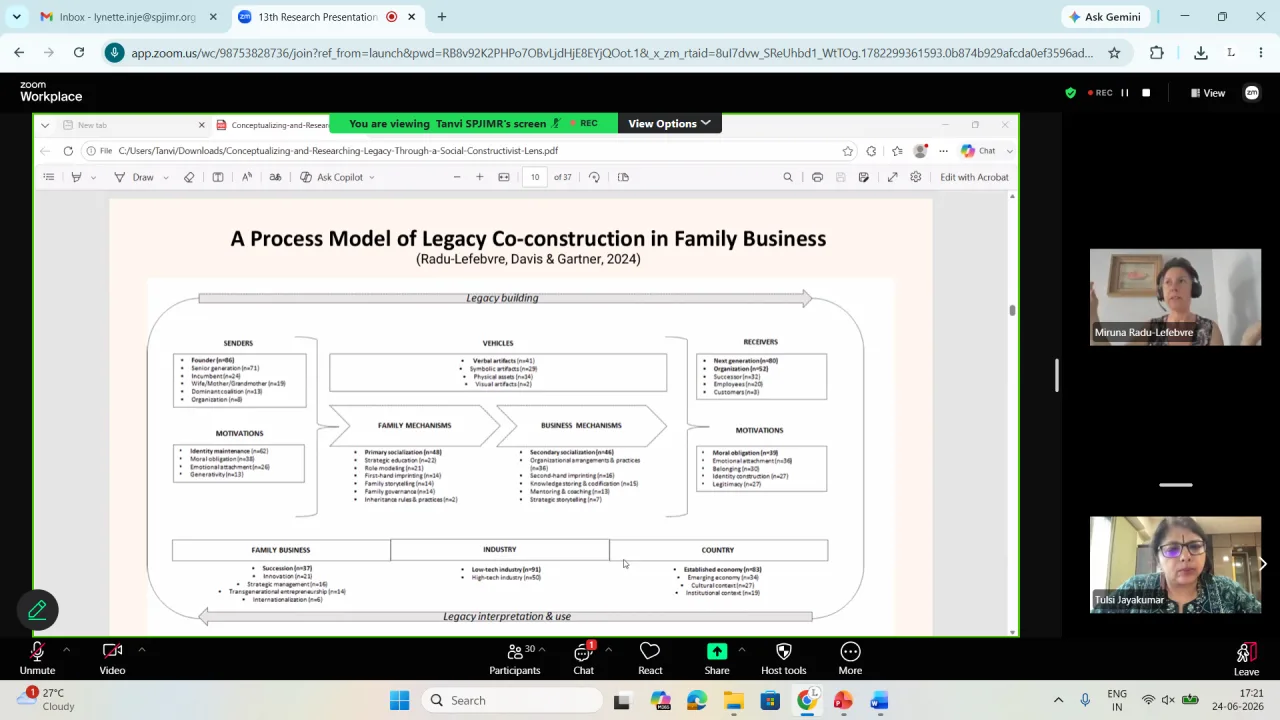The image size is (1280, 720).
Task: Open audio options caret beside Unmute
Action: (66, 650)
